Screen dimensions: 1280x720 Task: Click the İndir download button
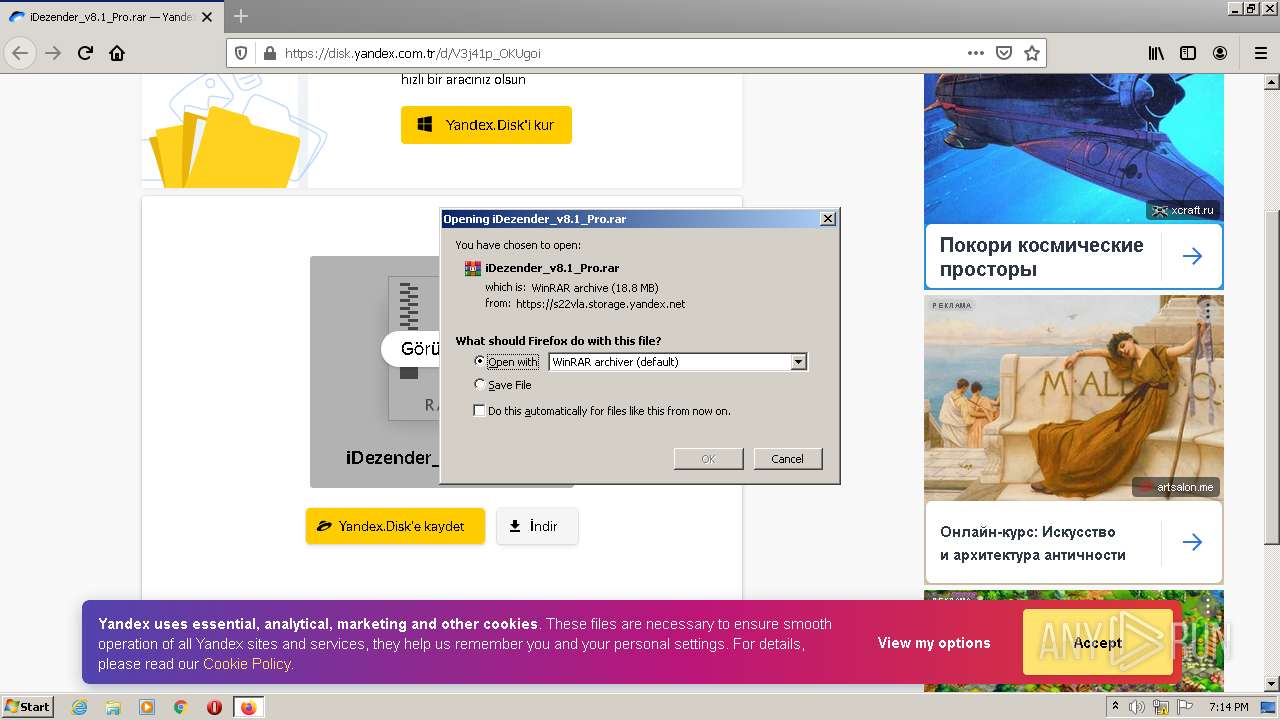(x=537, y=526)
